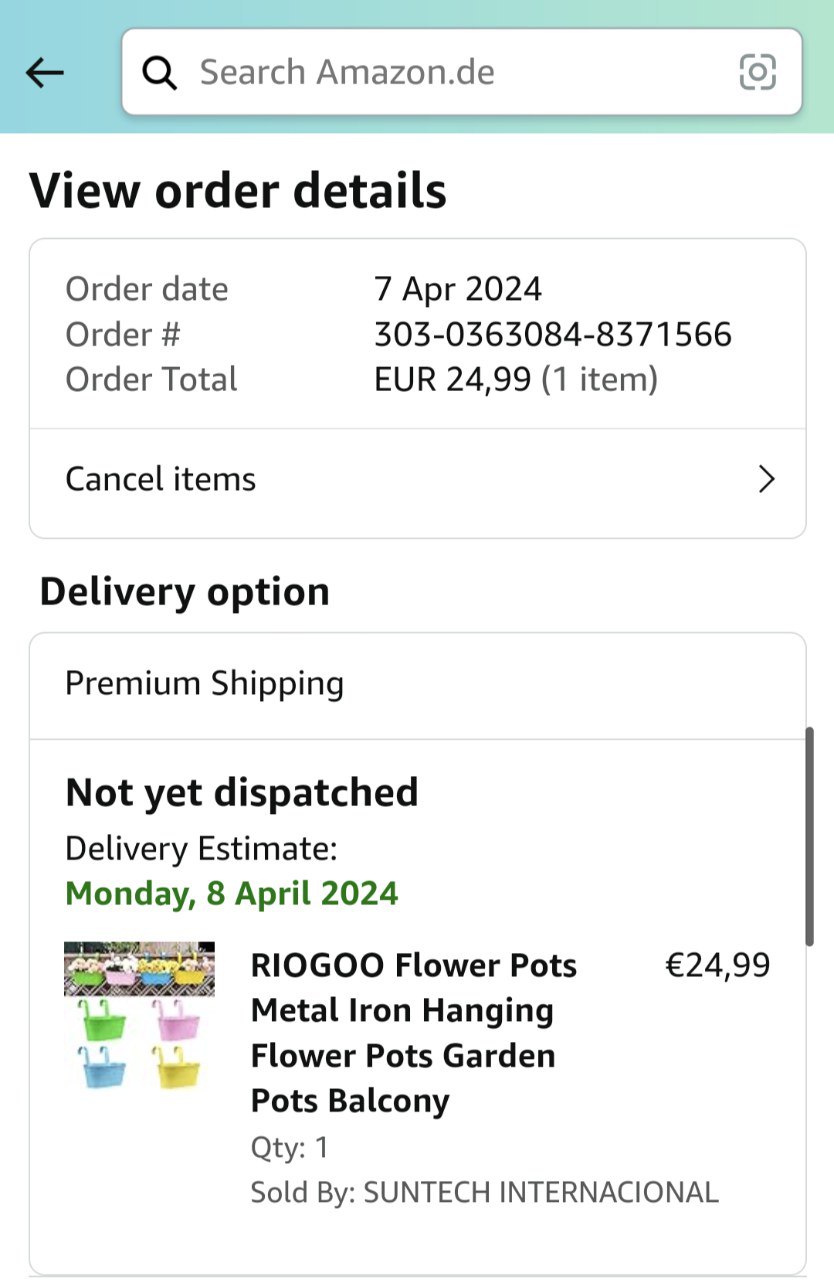Image resolution: width=834 pixels, height=1280 pixels.
Task: Tap the Not yet dispatched status
Action: pyautogui.click(x=242, y=792)
